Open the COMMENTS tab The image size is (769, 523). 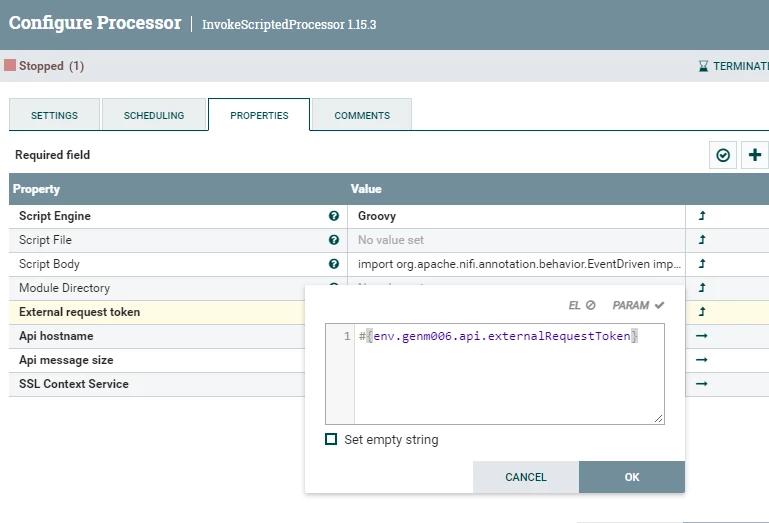[362, 115]
